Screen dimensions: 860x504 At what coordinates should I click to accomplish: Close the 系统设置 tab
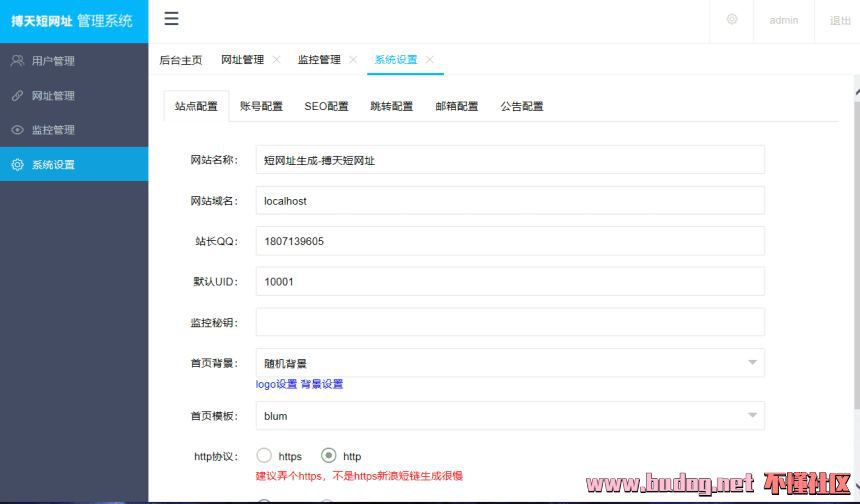tap(429, 60)
